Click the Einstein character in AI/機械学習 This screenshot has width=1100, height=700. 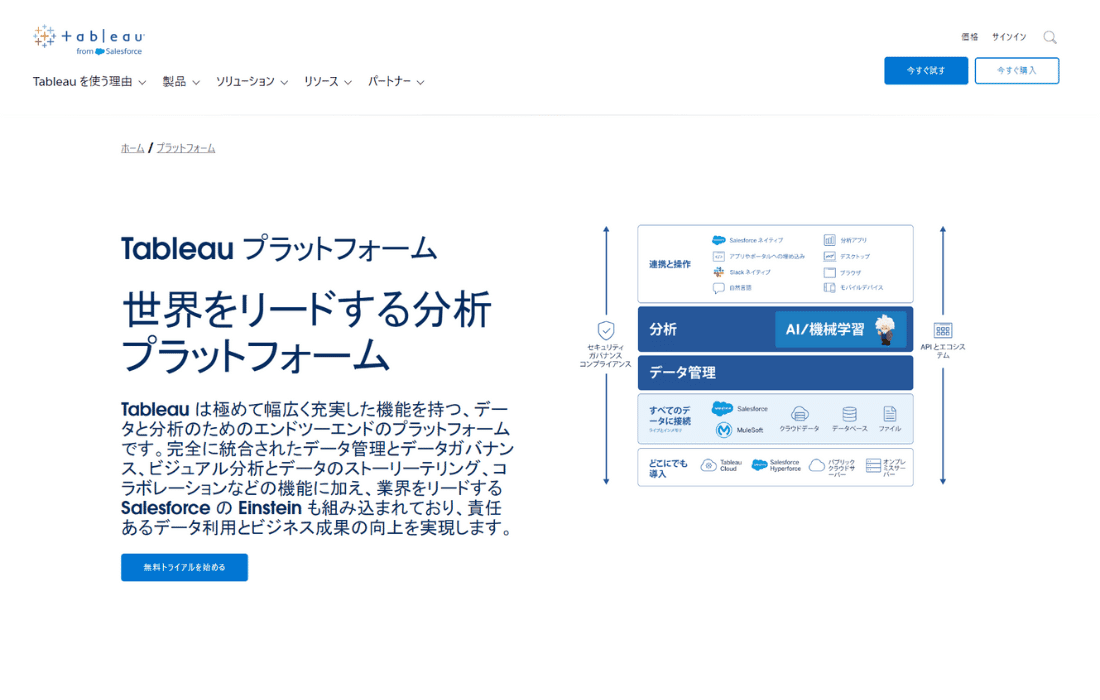pyautogui.click(x=886, y=330)
